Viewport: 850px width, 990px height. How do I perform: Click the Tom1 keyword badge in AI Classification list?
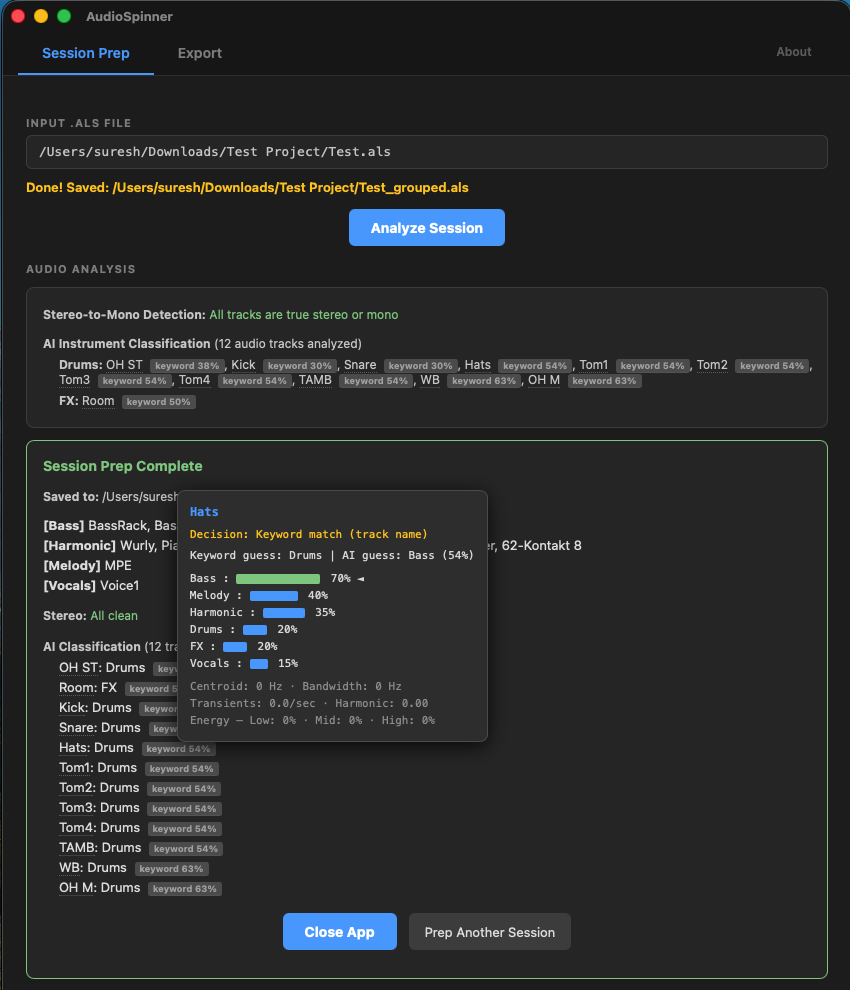(x=181, y=768)
